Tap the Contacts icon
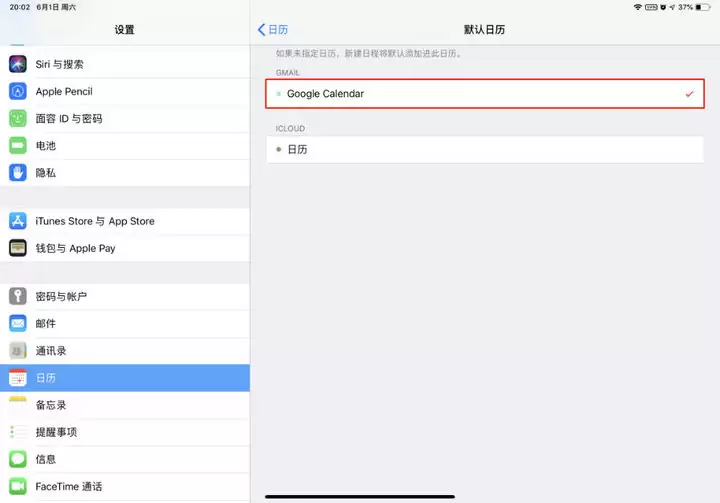The width and height of the screenshot is (720, 503). (18, 351)
